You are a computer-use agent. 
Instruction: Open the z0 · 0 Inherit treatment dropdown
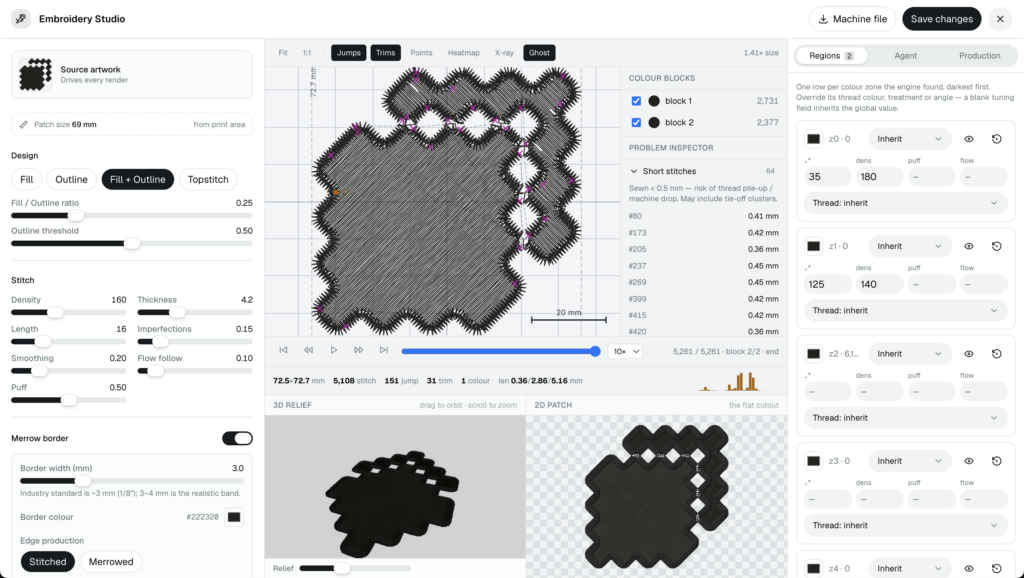point(910,139)
